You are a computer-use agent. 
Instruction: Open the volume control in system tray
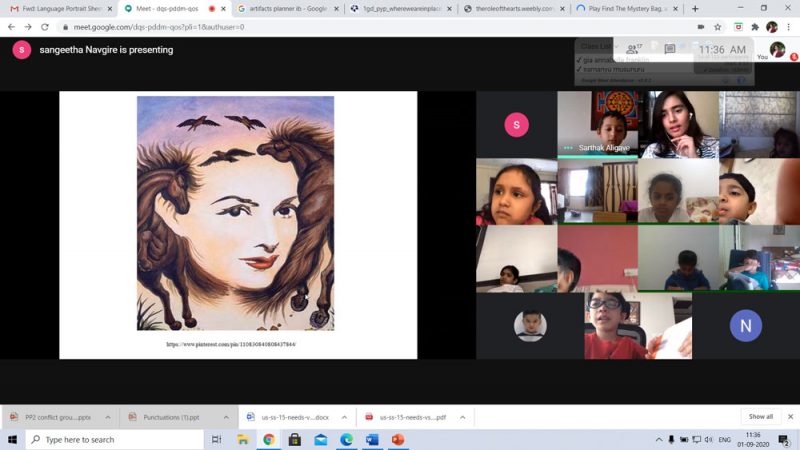709,439
